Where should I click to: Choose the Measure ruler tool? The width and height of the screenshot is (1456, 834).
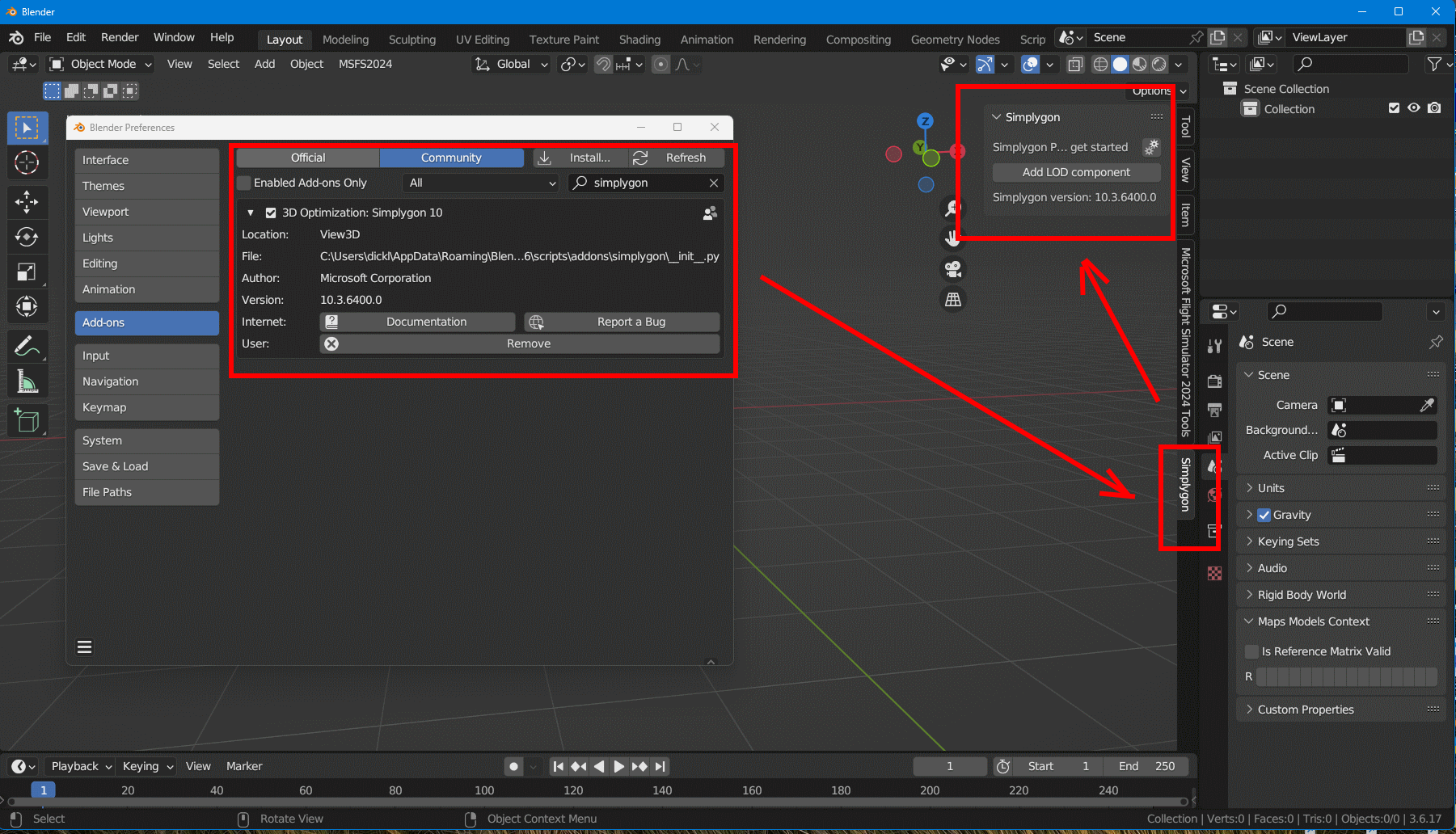tap(27, 381)
